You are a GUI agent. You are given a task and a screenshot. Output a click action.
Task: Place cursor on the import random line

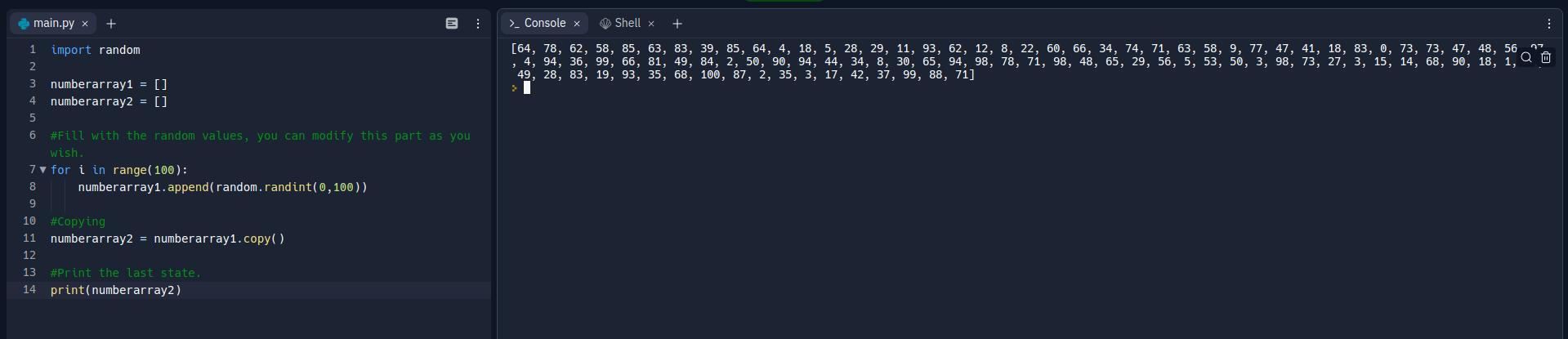[96, 50]
